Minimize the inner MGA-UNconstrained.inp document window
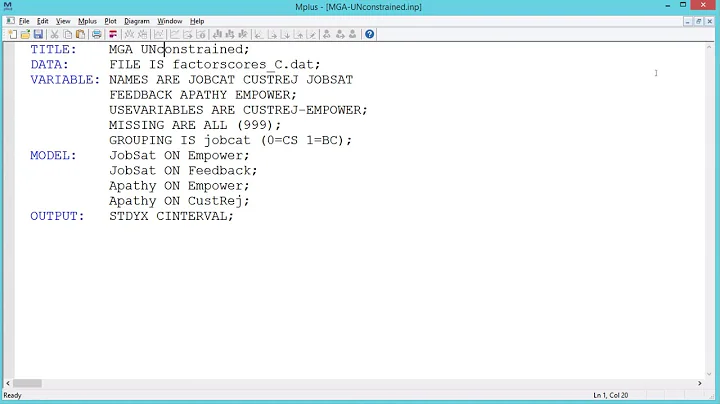 coord(687,22)
